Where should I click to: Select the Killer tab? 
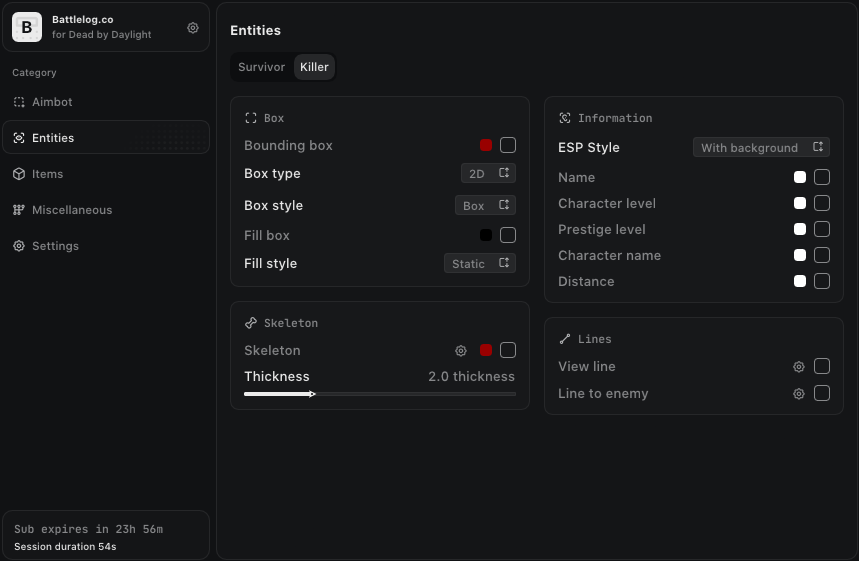pyautogui.click(x=314, y=67)
